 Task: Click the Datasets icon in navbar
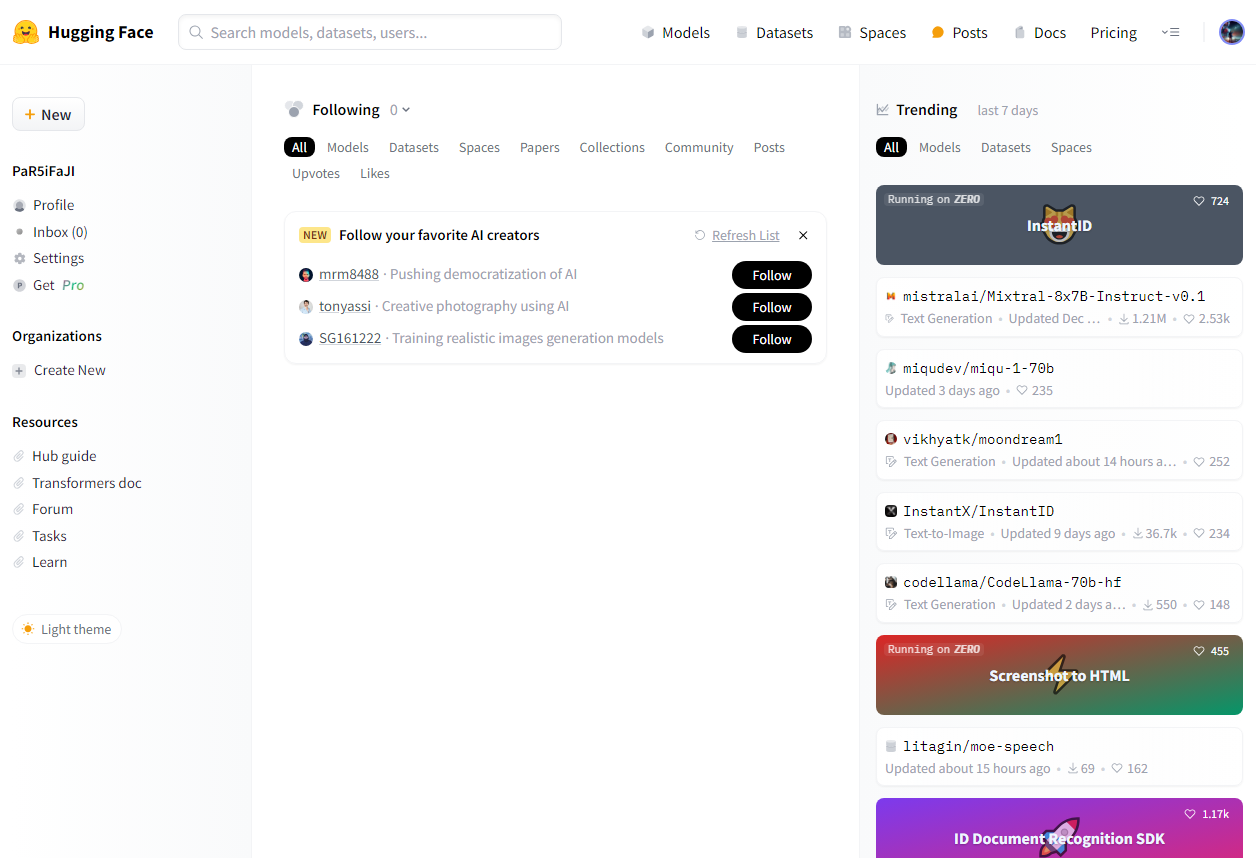[742, 33]
